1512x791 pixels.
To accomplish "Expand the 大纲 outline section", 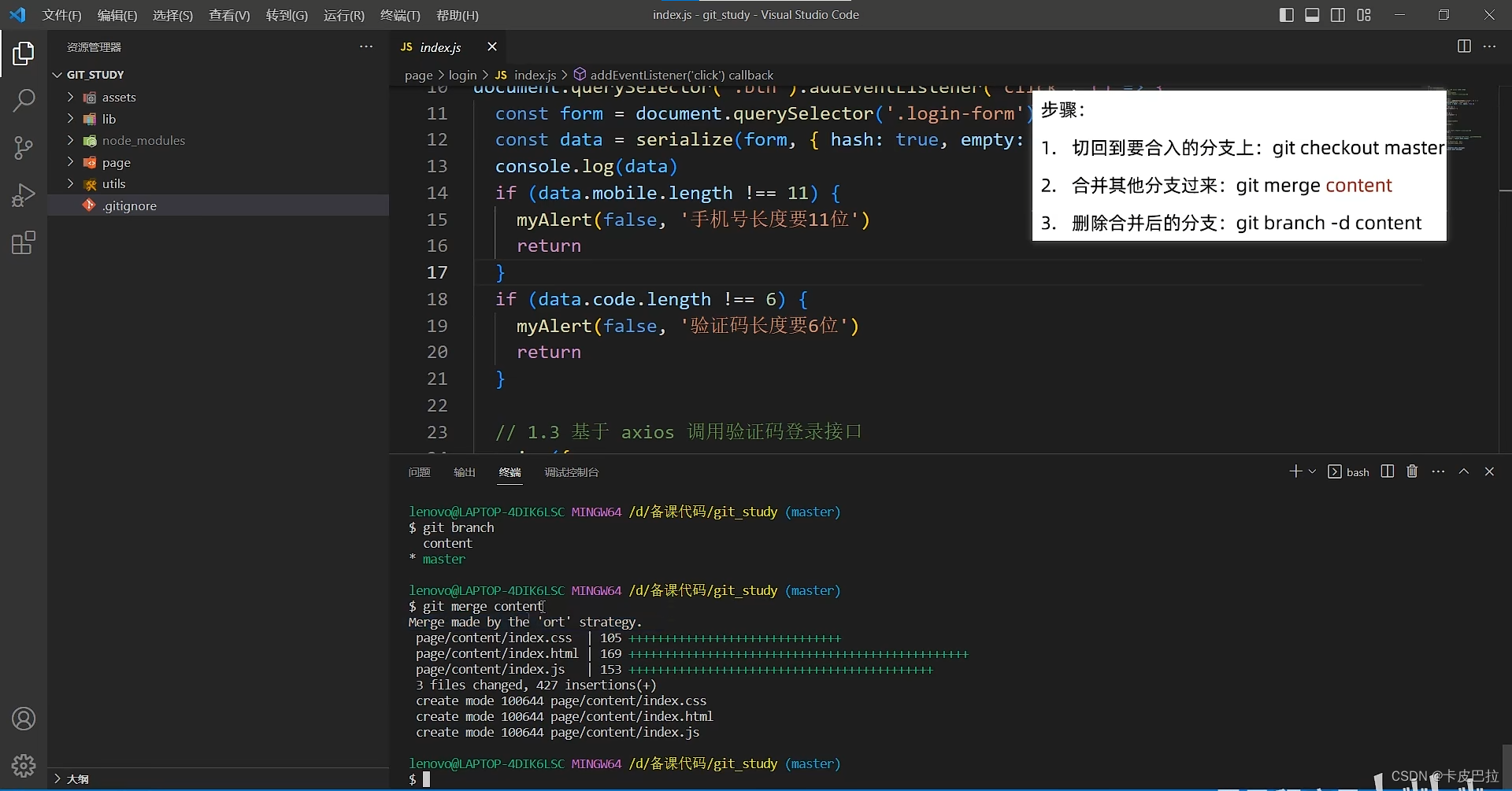I will point(218,778).
